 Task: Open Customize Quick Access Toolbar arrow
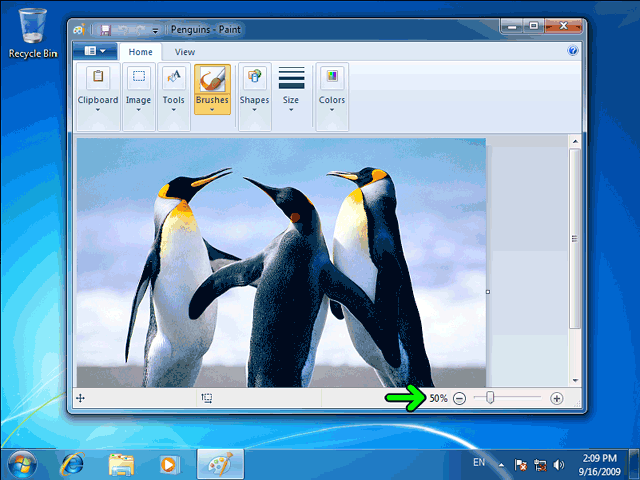click(x=156, y=31)
